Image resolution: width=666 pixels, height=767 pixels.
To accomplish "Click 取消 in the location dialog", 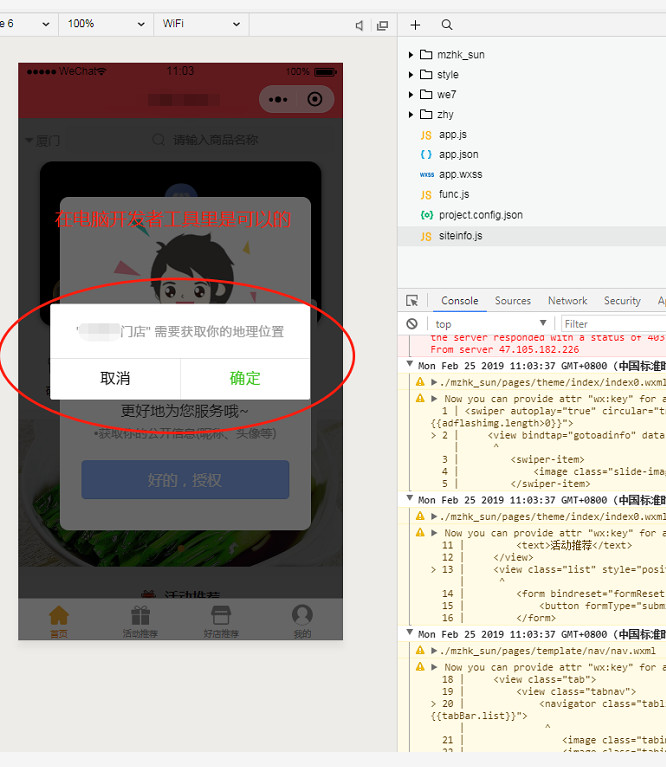I will [115, 379].
